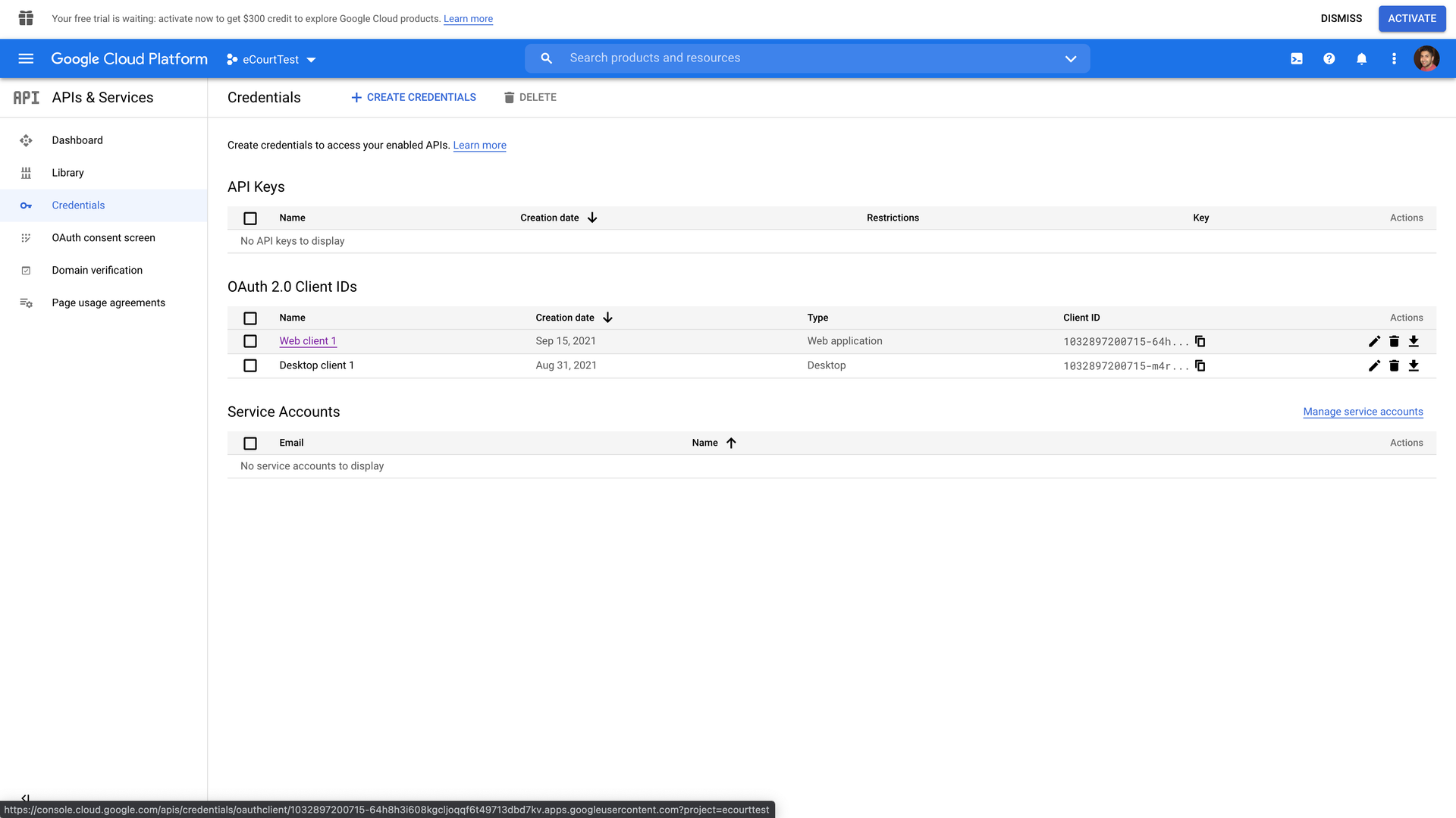Open the Help question mark icon
The image size is (1456, 818).
(x=1329, y=58)
